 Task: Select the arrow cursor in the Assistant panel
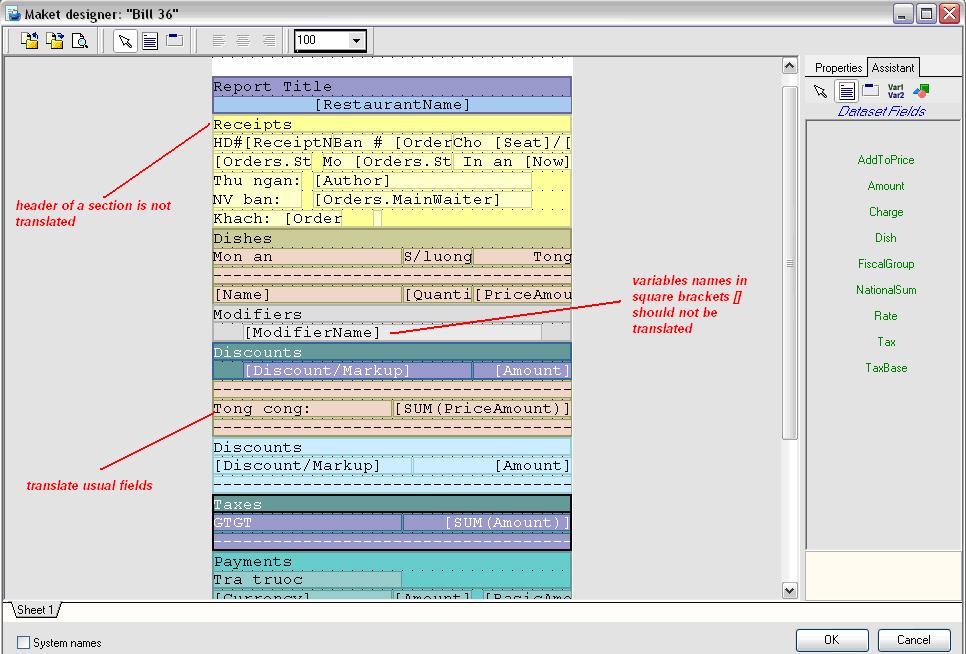(x=820, y=91)
